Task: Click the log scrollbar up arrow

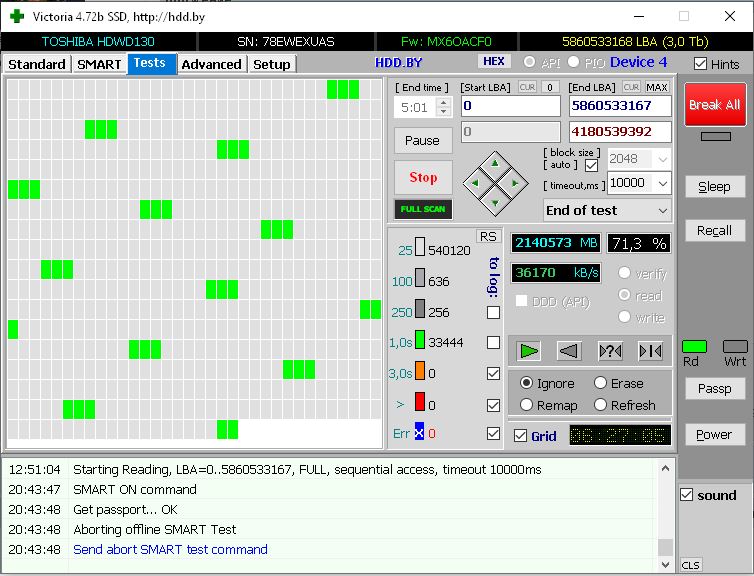Action: pos(666,468)
